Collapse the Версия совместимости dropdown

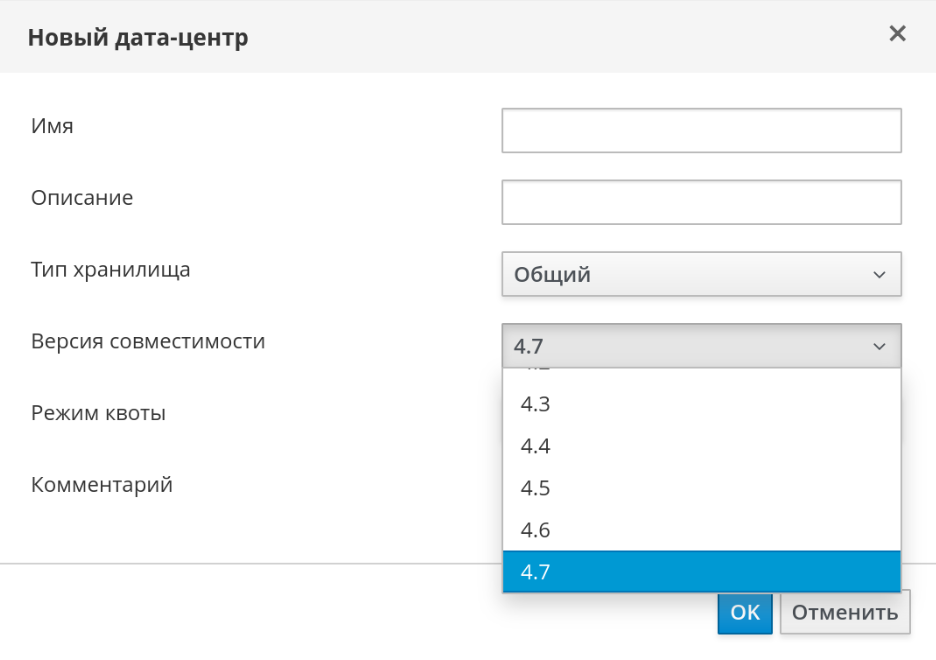click(x=701, y=346)
